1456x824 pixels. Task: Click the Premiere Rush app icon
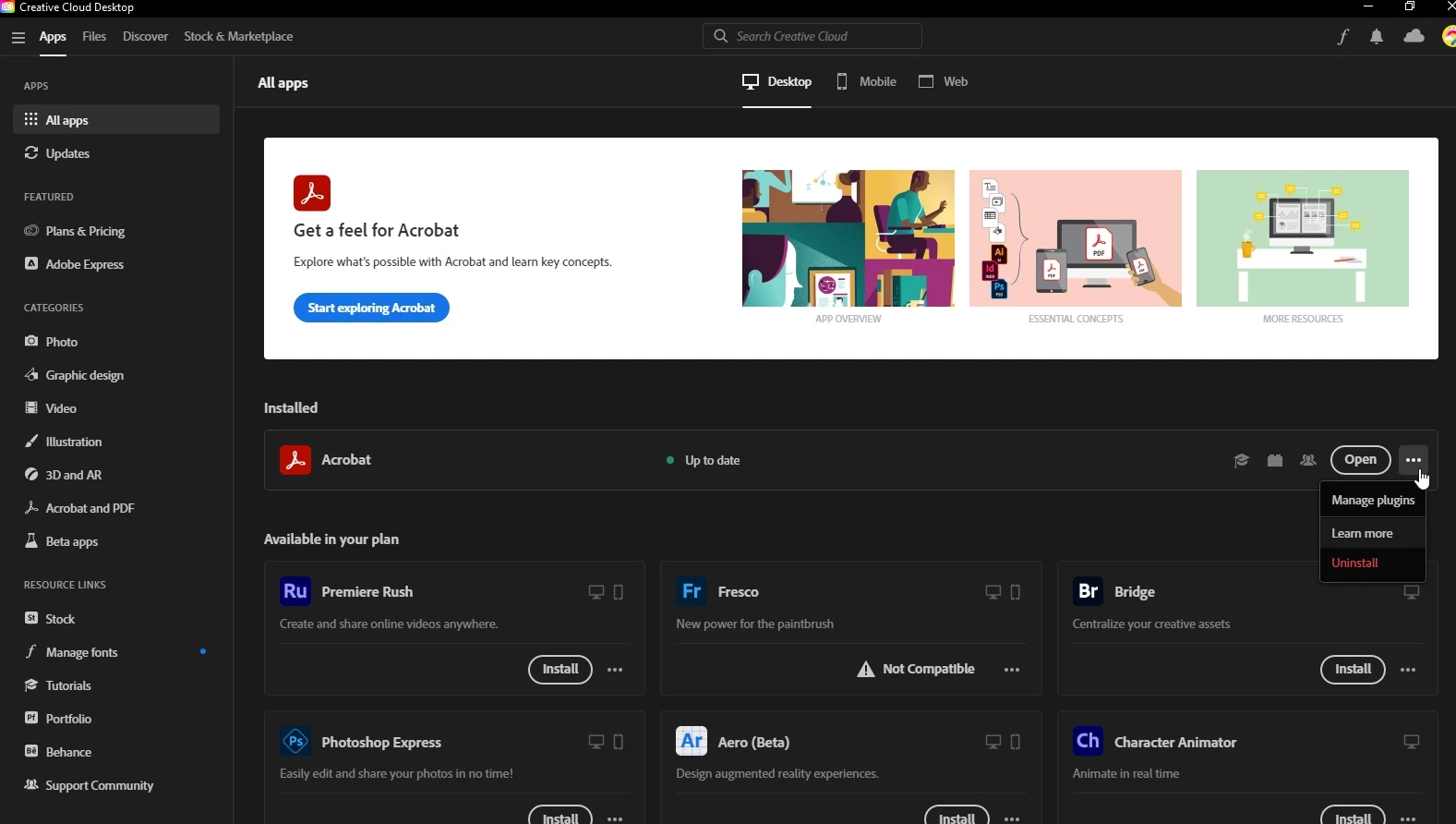[295, 591]
